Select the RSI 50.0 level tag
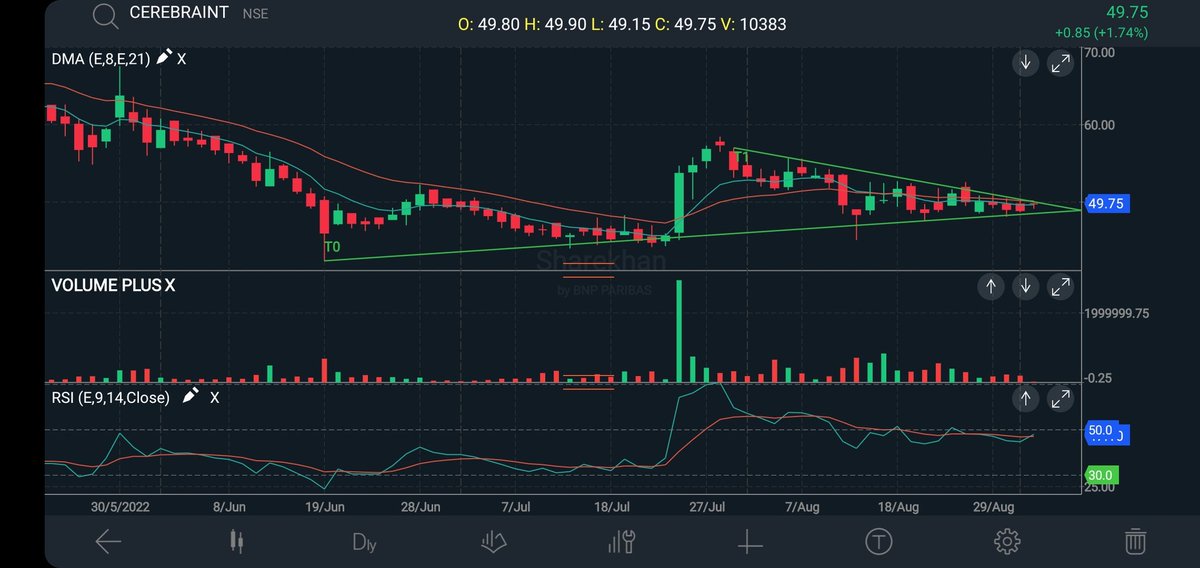 1099,430
